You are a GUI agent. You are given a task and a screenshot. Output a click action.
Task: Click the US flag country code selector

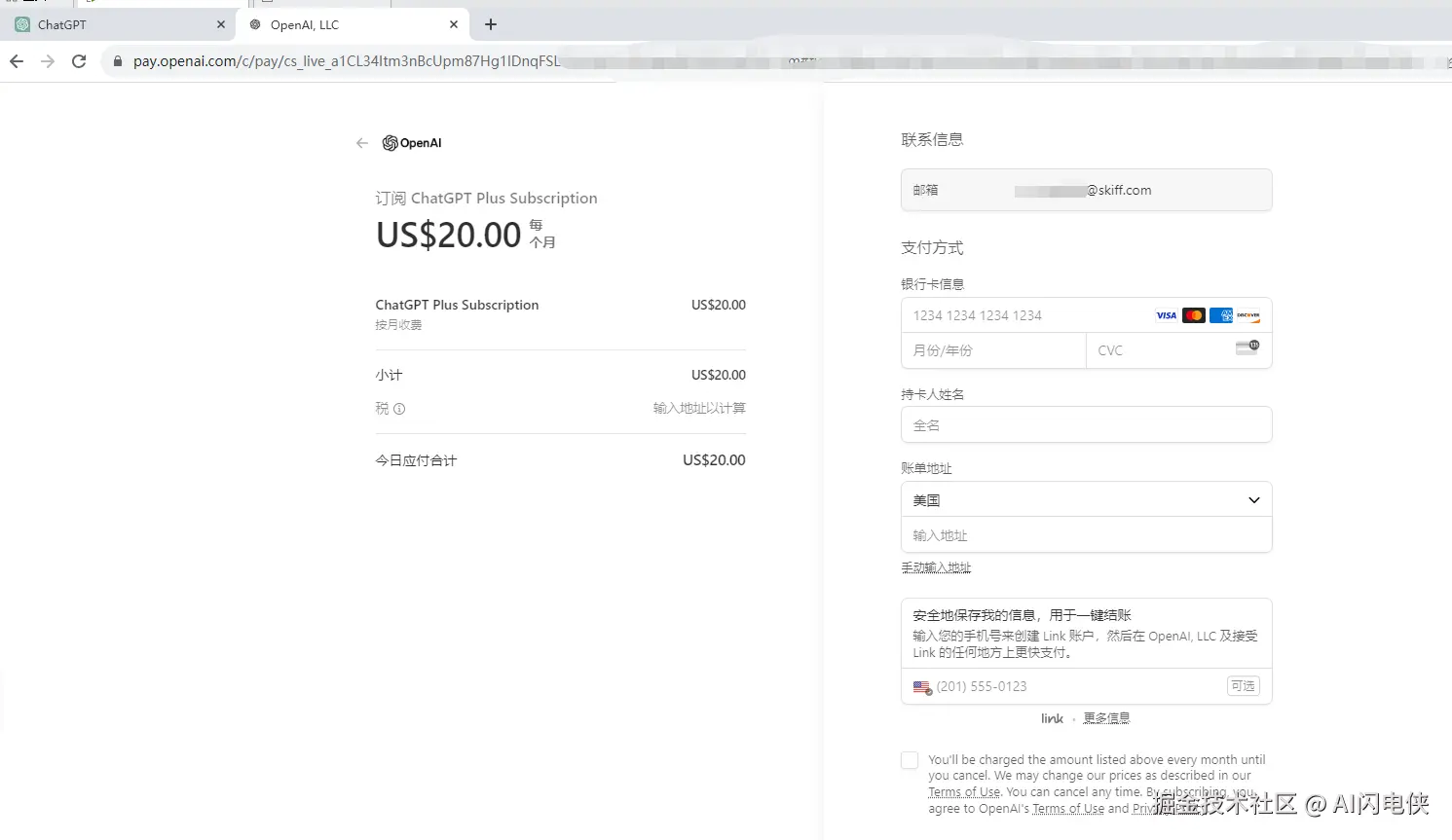tap(922, 687)
